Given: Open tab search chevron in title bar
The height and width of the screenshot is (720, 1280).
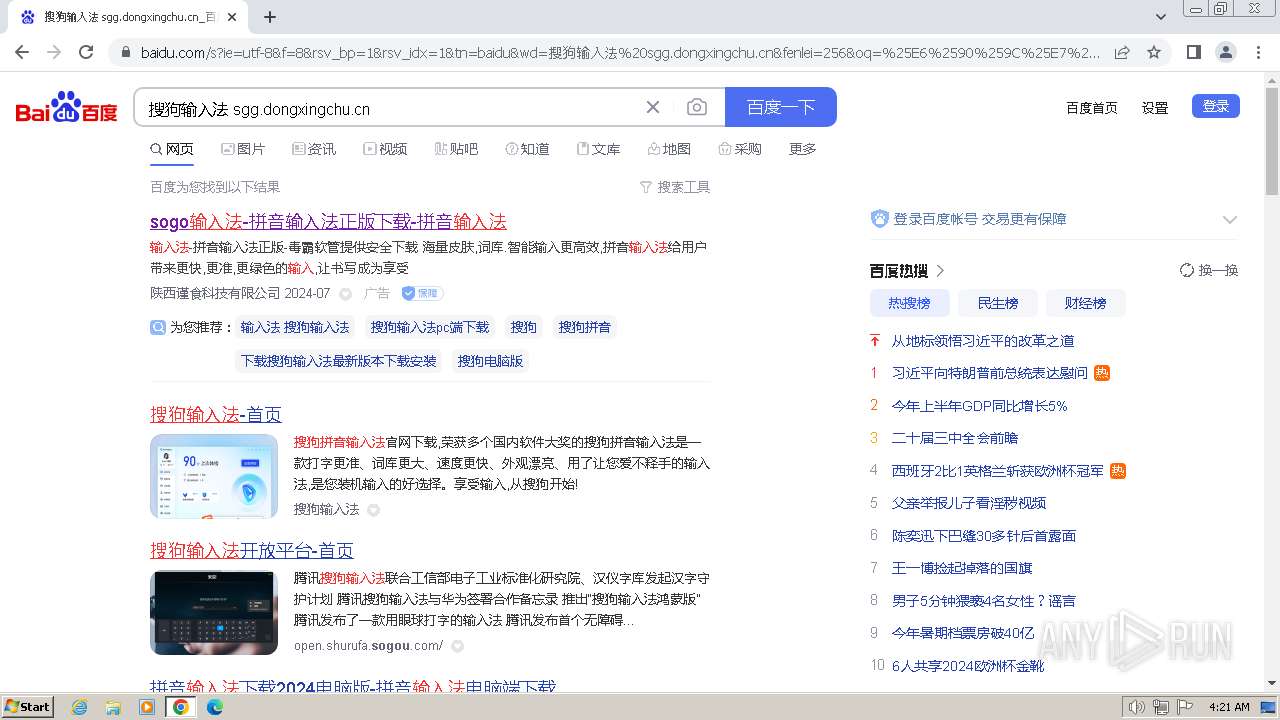Looking at the screenshot, I should point(1161,17).
